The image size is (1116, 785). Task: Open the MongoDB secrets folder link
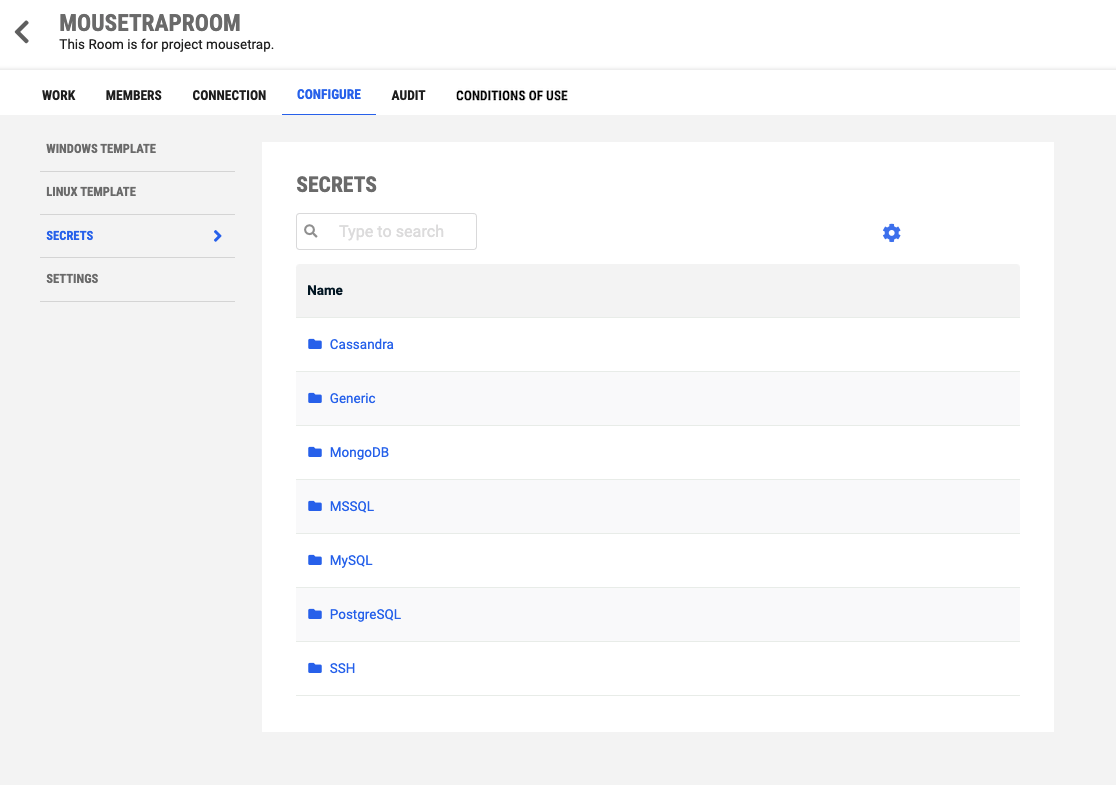click(x=359, y=453)
